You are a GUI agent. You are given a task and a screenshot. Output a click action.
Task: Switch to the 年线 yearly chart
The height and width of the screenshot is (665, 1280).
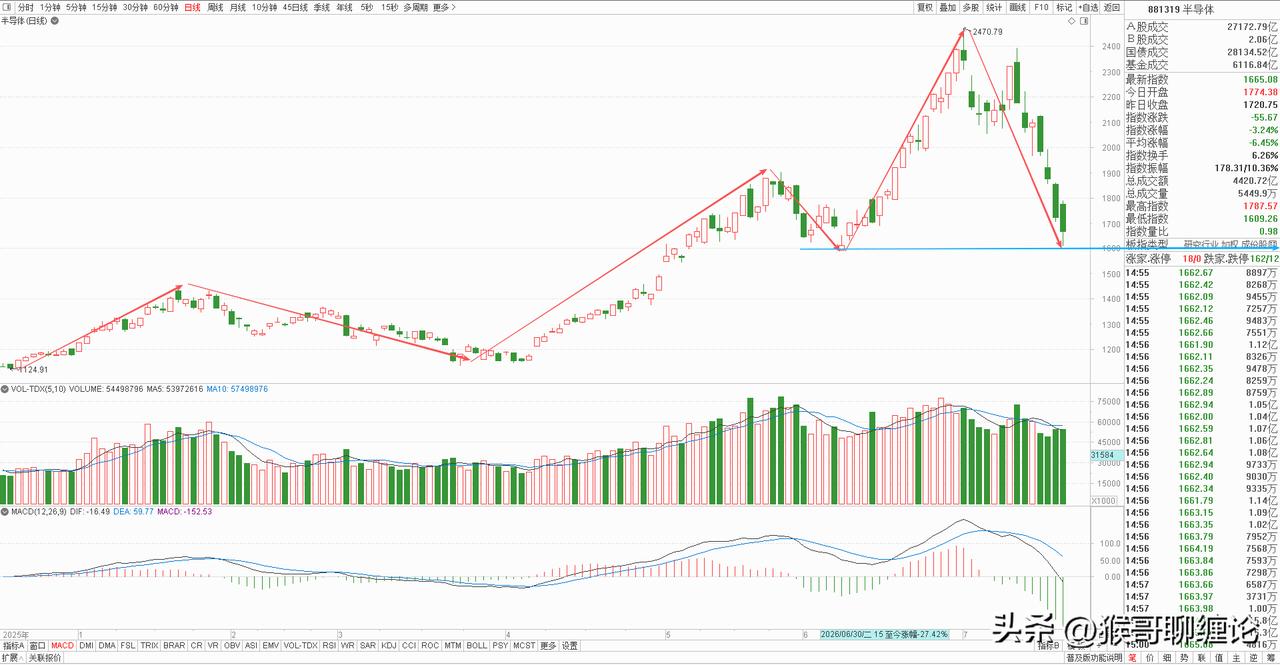pyautogui.click(x=344, y=7)
